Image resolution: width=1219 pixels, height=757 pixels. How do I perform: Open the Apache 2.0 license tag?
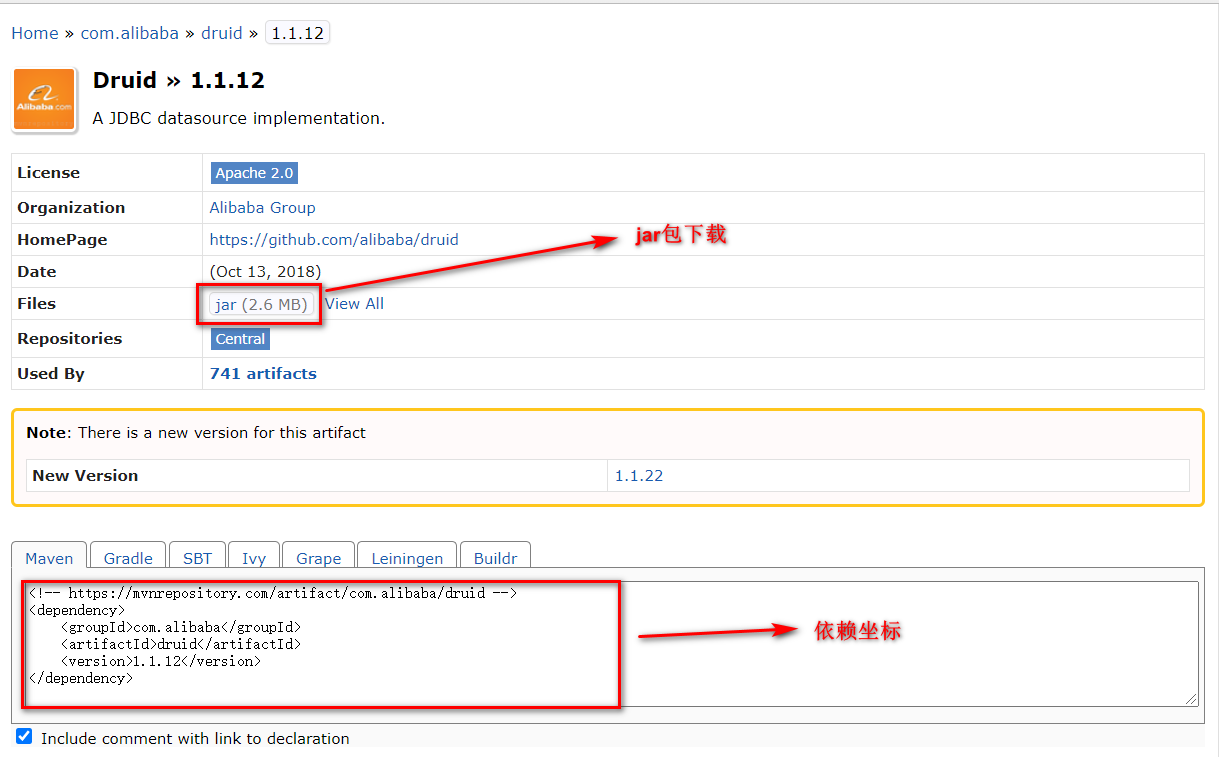click(x=255, y=173)
